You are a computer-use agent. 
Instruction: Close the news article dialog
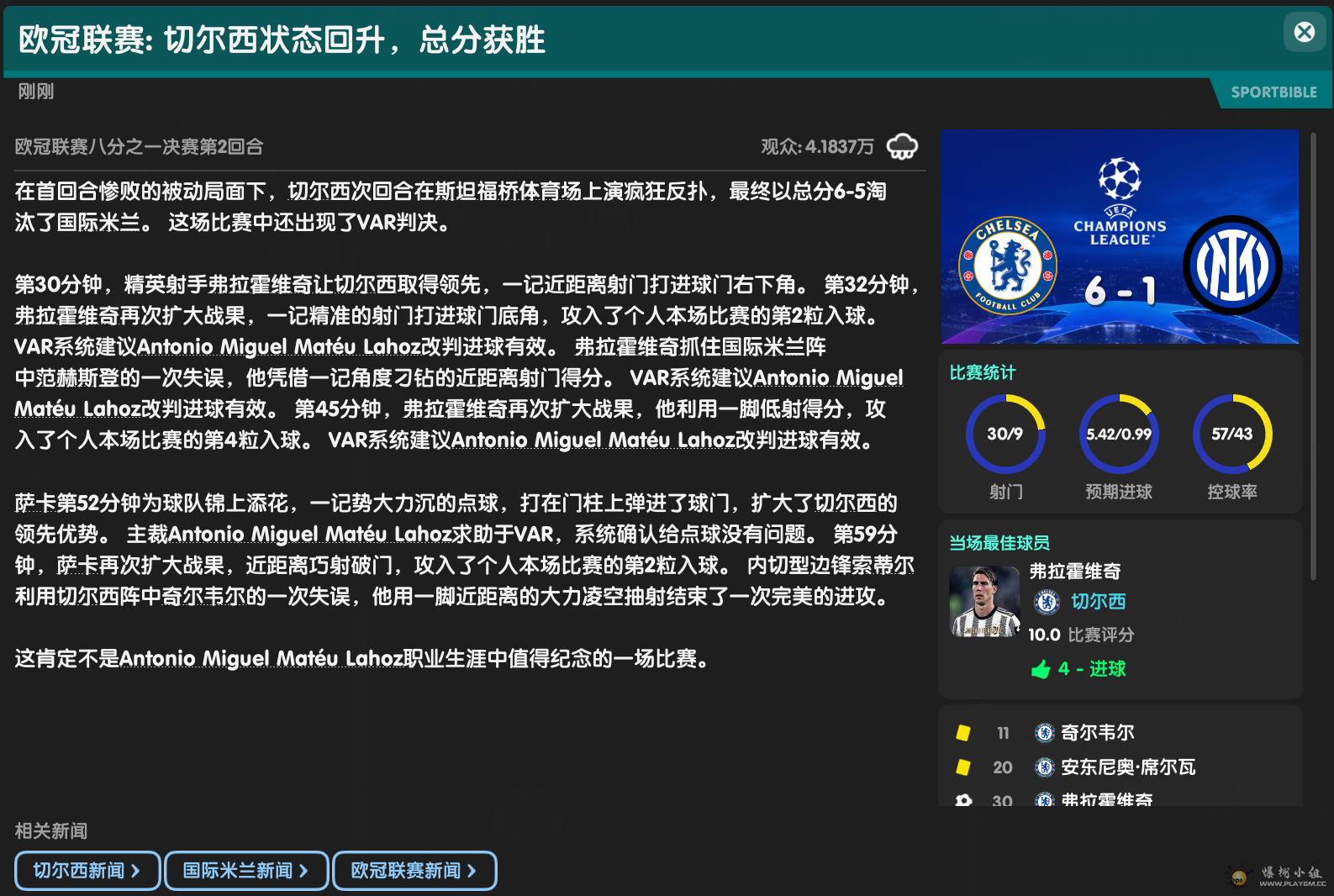[x=1304, y=33]
